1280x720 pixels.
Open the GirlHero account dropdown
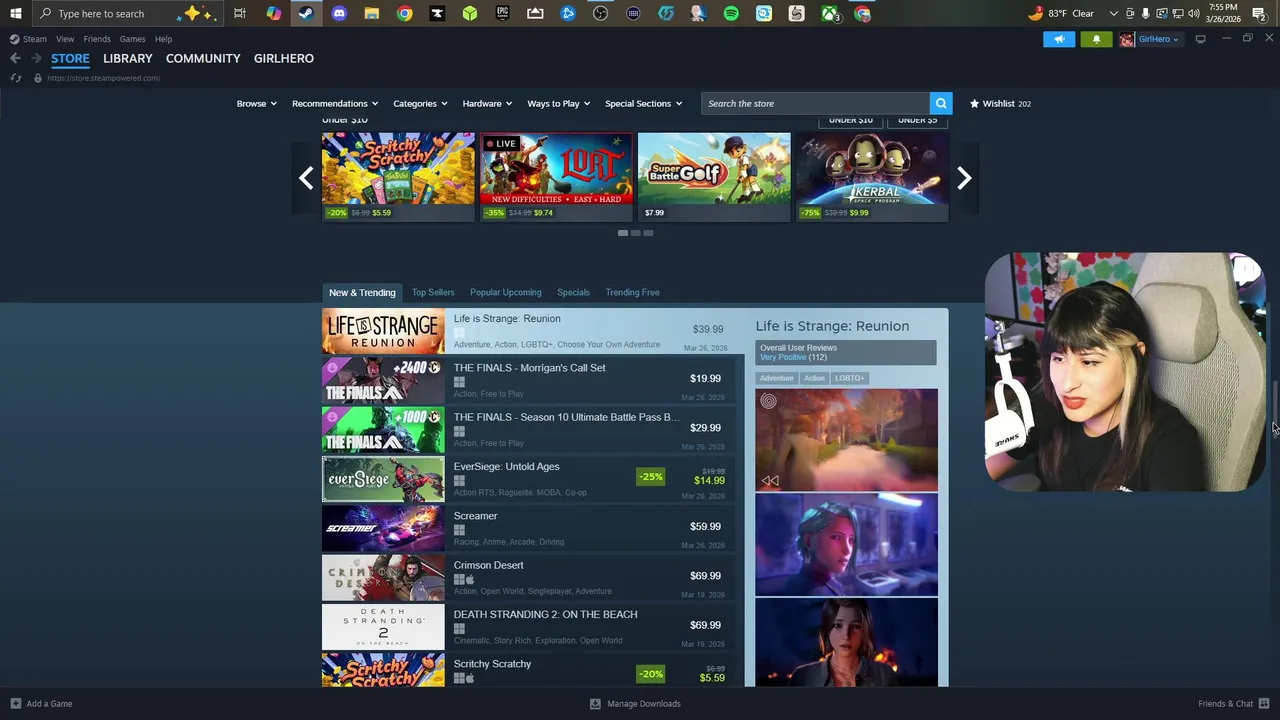pos(1158,39)
